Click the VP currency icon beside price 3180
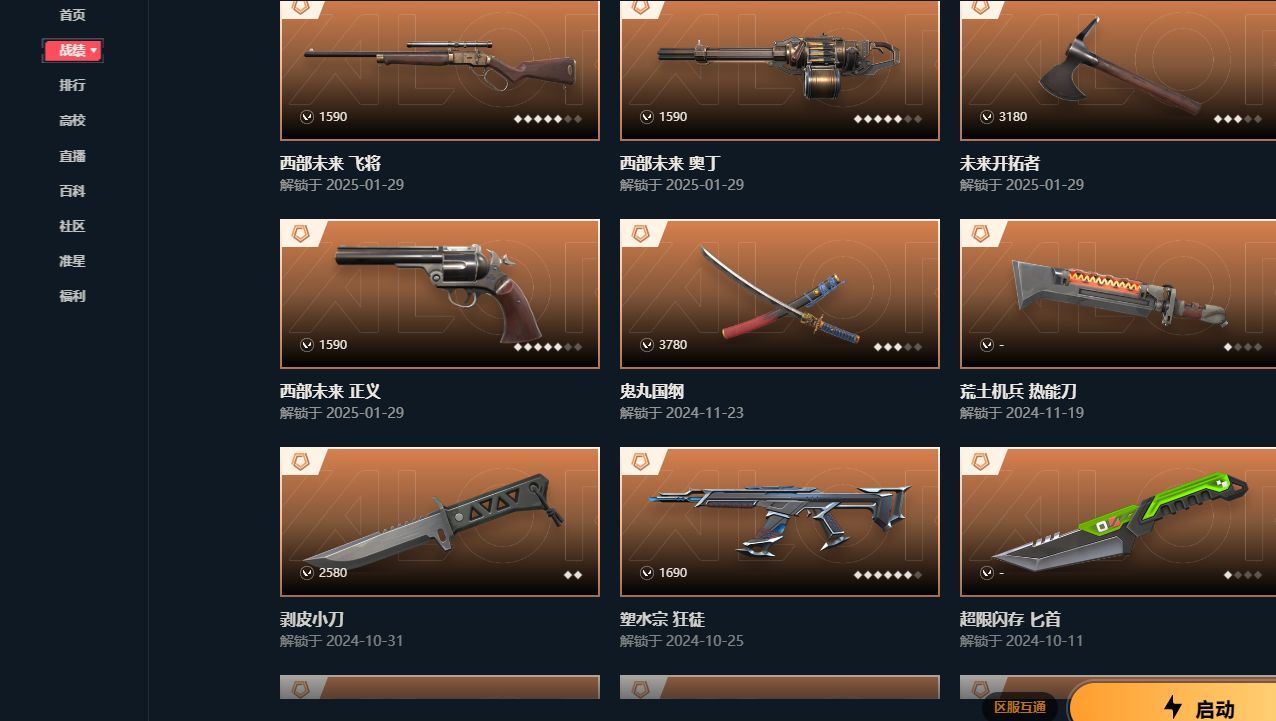 [986, 116]
